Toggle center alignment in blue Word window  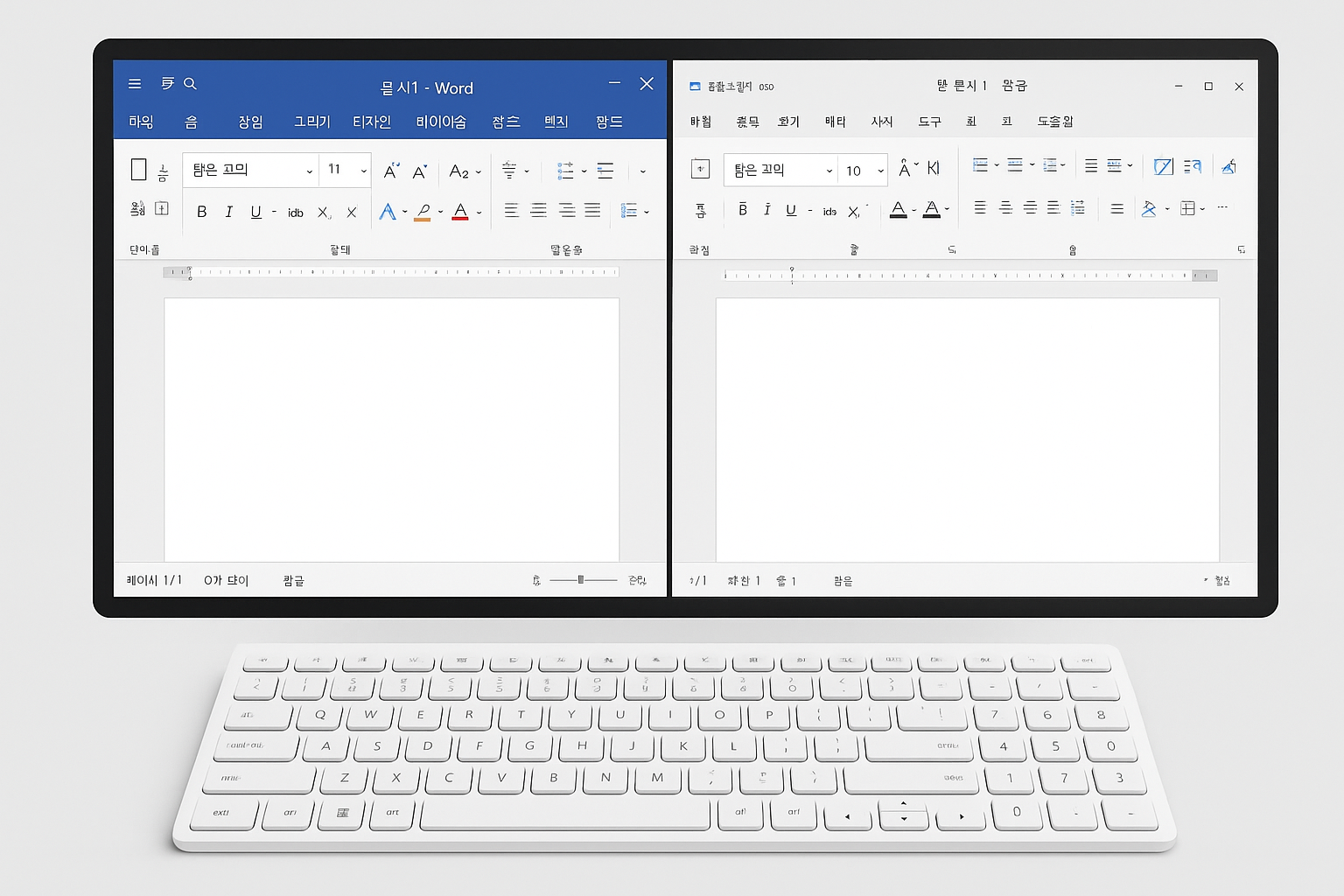pyautogui.click(x=539, y=210)
